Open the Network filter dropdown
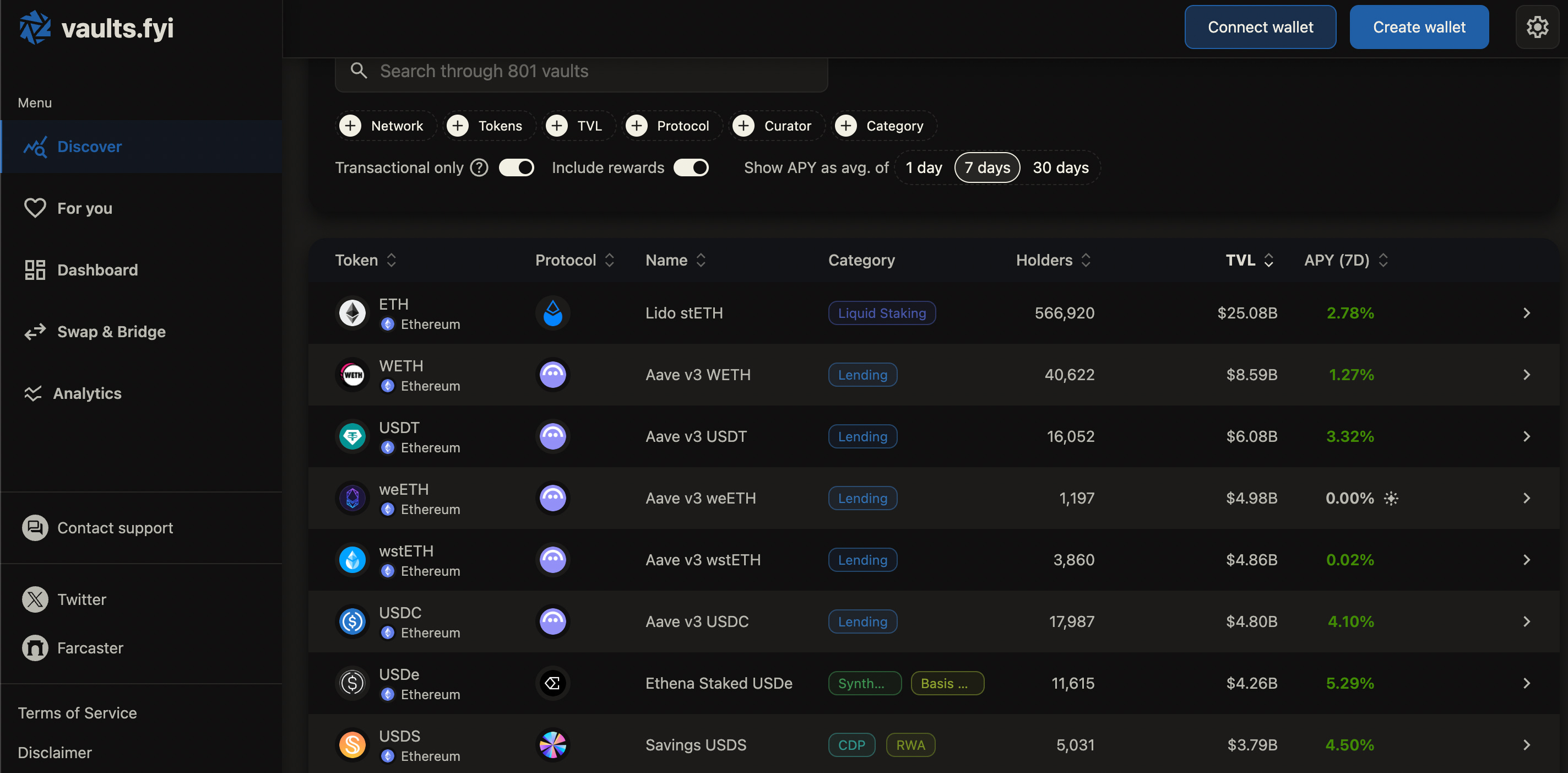Screen dimensions: 1568x773 coord(386,126)
